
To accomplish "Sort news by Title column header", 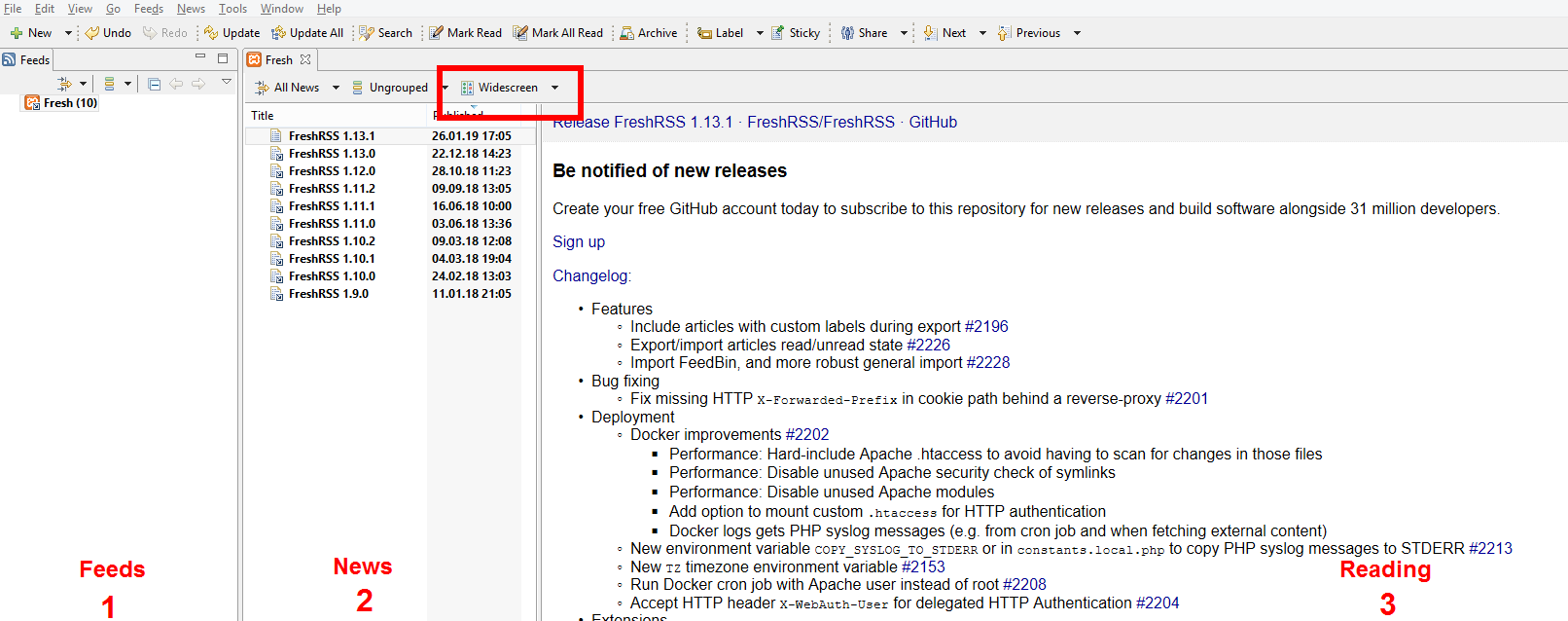I will click(336, 116).
